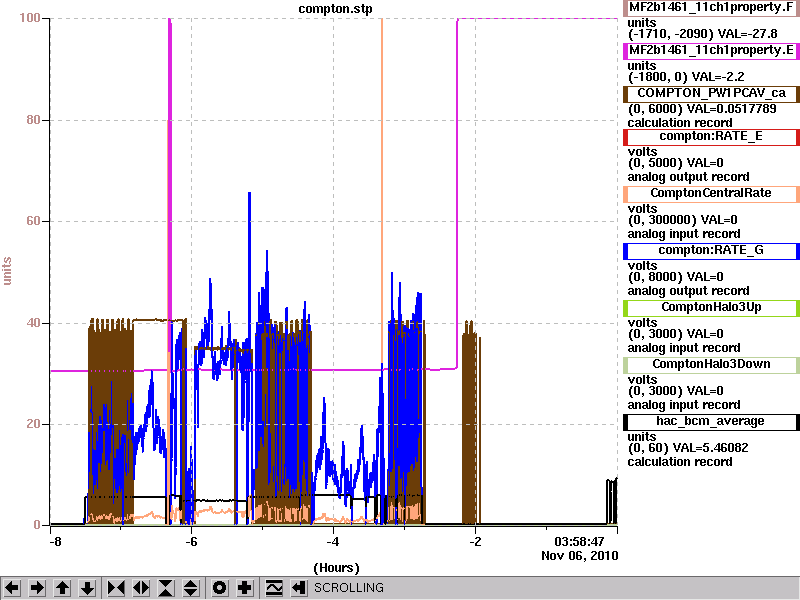This screenshot has width=800, height=600.
Task: Click the x-axis tick label -2
Action: click(475, 541)
